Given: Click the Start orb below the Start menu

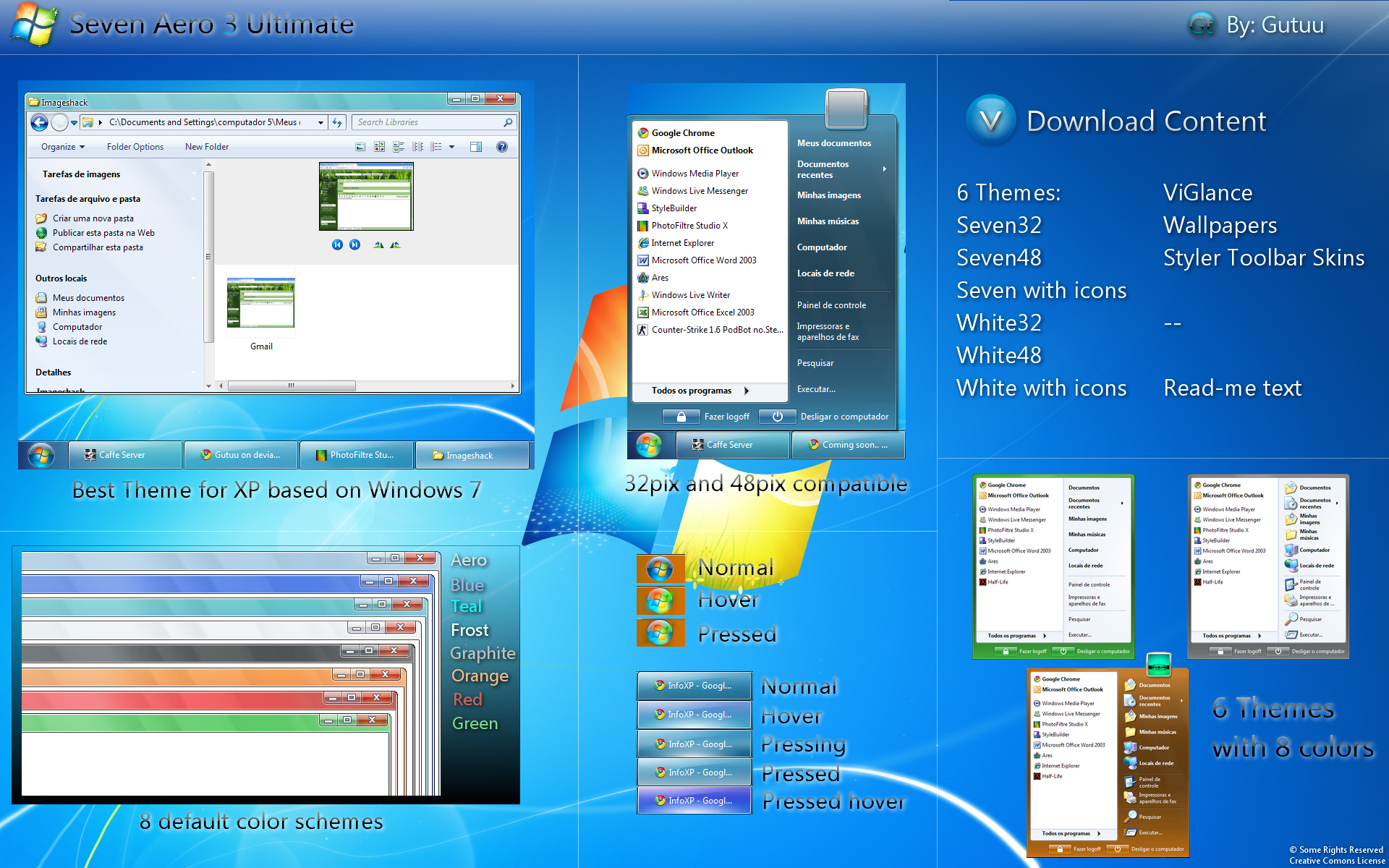Looking at the screenshot, I should [649, 445].
